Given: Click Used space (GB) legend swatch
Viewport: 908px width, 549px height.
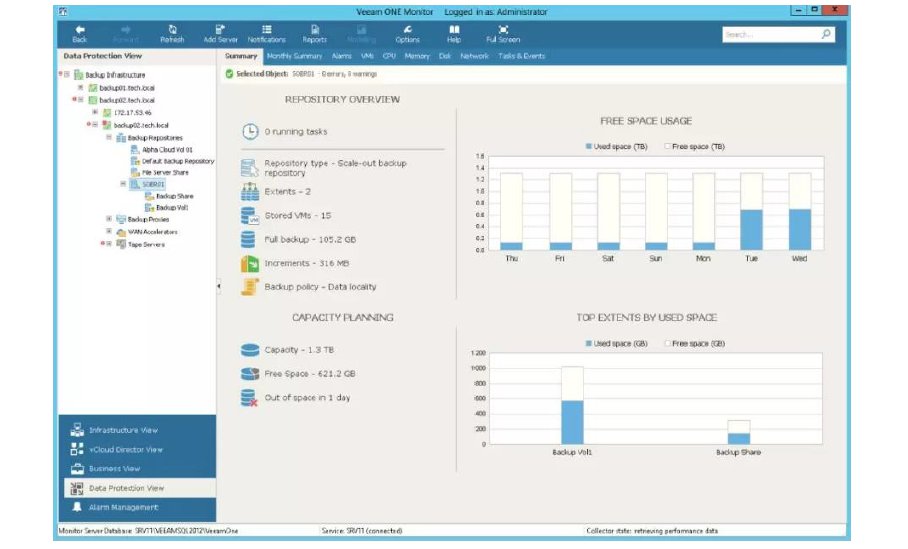Looking at the screenshot, I should 588,343.
